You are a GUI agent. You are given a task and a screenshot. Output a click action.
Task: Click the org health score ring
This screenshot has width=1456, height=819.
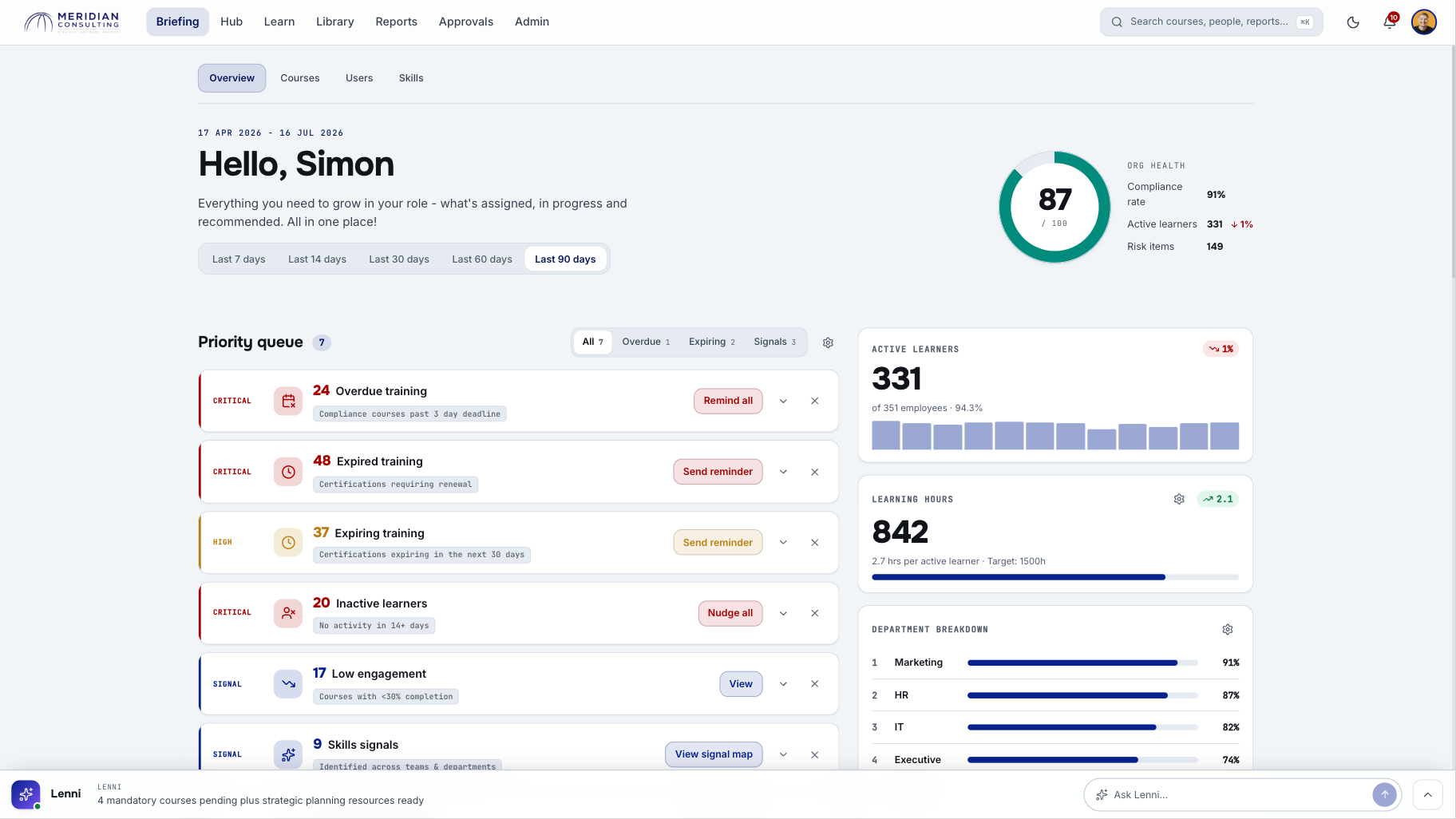click(1054, 207)
